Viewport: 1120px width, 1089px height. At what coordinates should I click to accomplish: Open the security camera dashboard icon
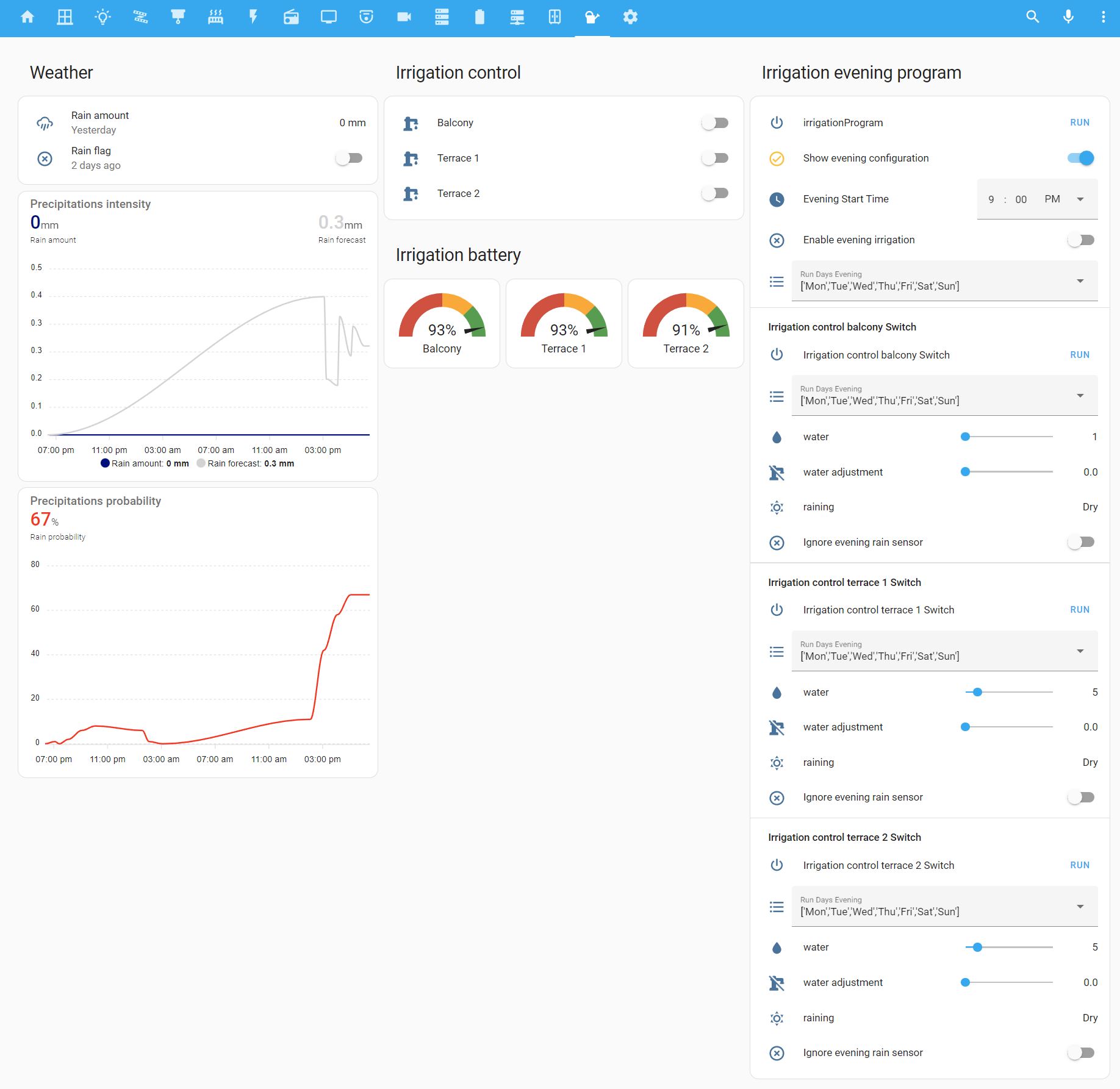403,17
